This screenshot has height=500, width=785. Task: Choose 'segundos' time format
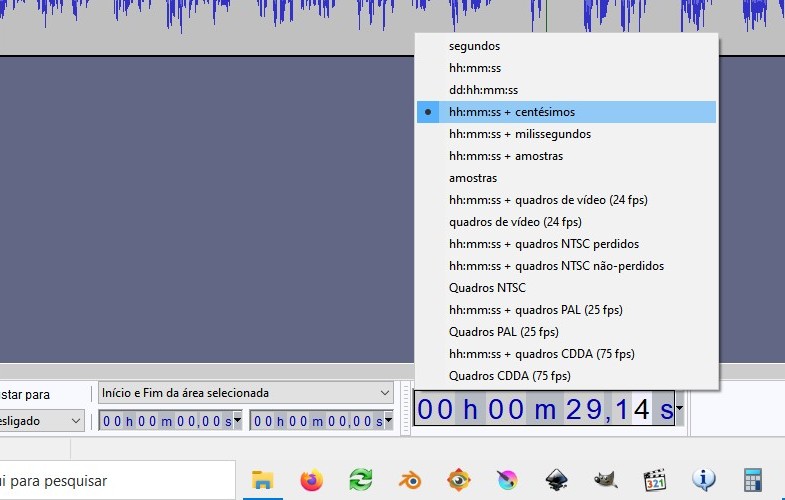click(474, 46)
